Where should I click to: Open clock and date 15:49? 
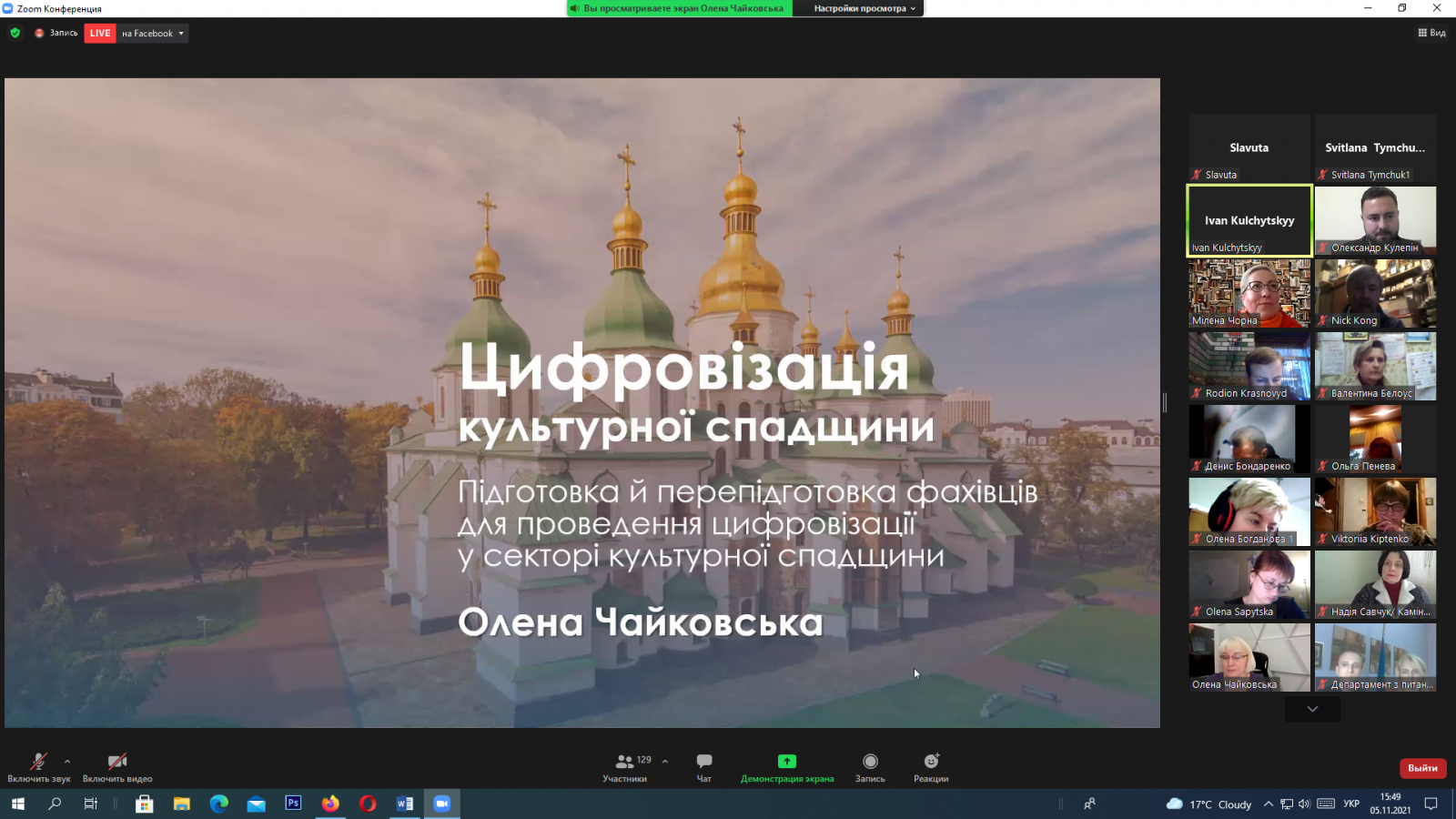click(1390, 804)
